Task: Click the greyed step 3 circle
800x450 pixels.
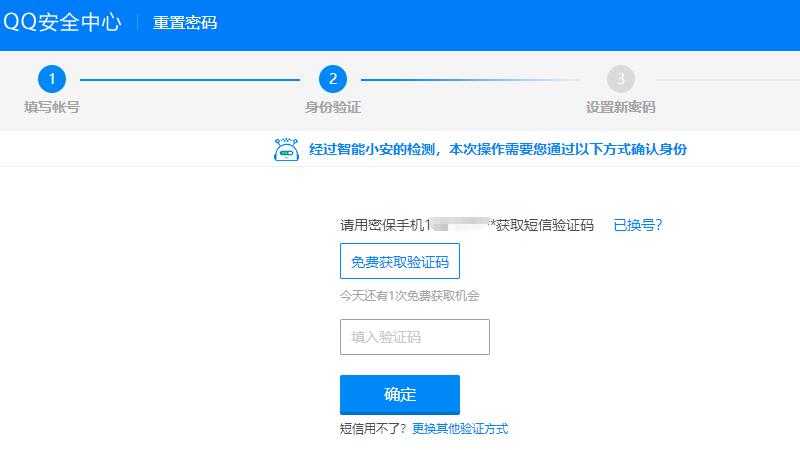Action: 621,78
